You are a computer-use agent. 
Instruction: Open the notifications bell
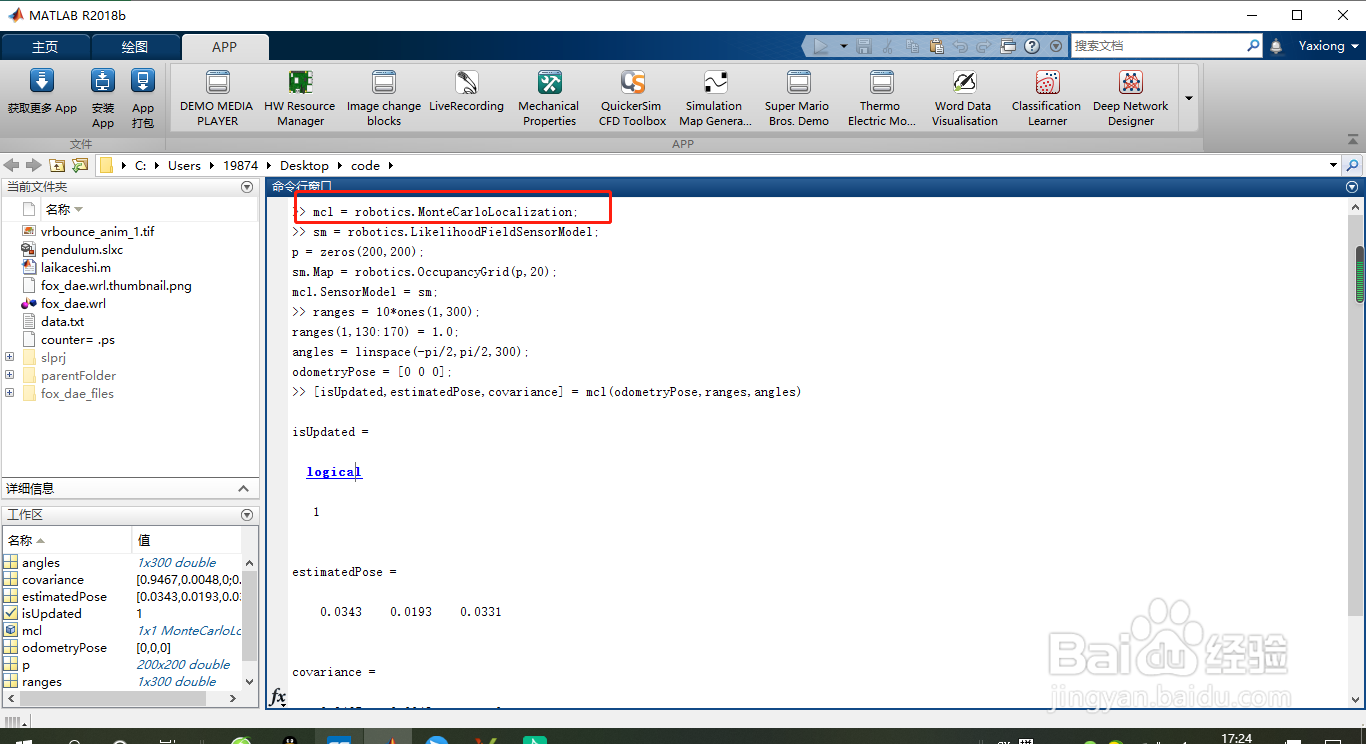click(1276, 46)
